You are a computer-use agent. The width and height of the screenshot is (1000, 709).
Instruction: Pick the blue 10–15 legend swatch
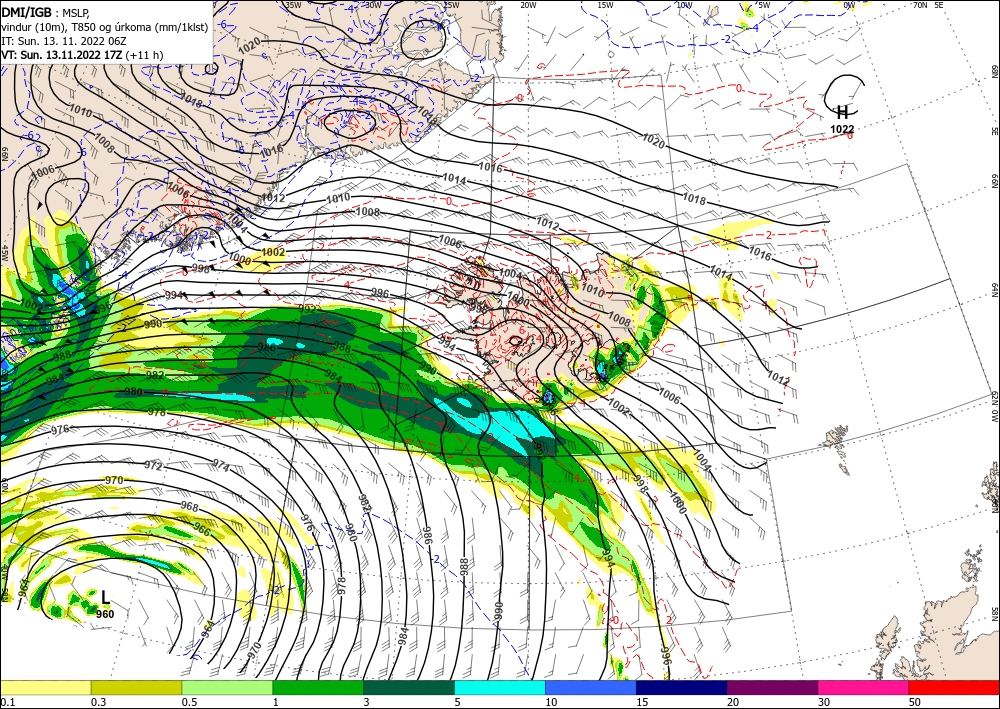[x=591, y=687]
